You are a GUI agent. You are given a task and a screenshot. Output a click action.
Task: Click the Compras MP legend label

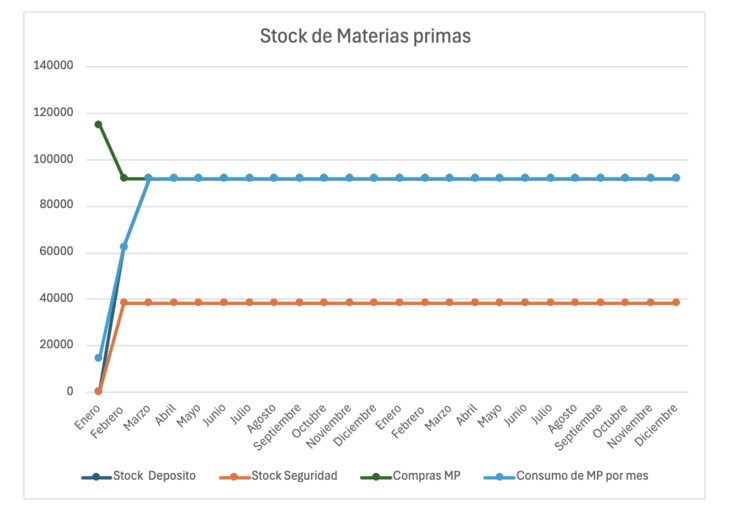pos(426,476)
